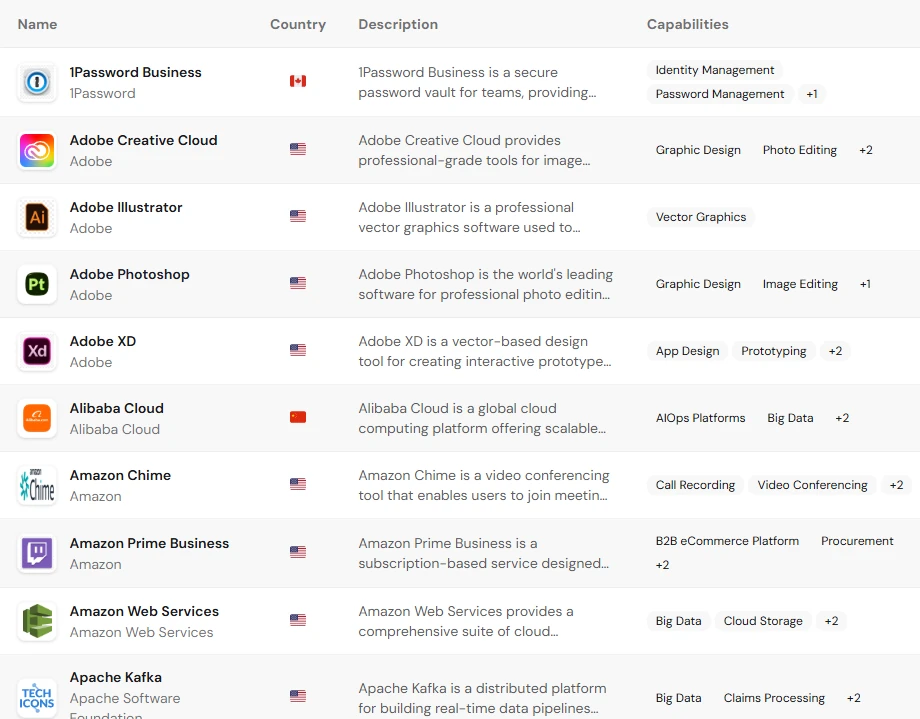
Task: Open the Adobe Creative Cloud logo icon
Action: click(x=37, y=150)
